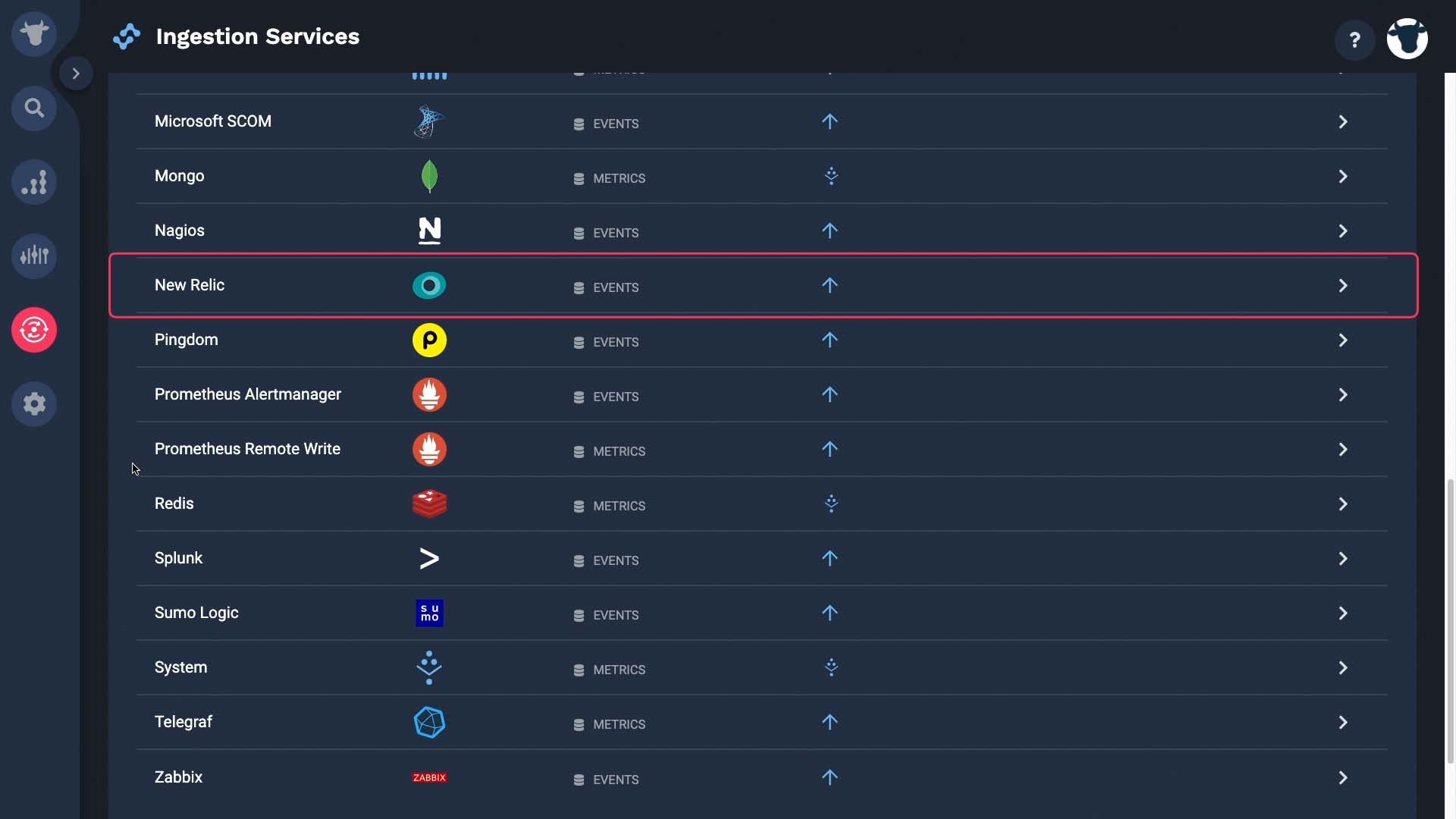
Task: Click the Pingdom yellow logo
Action: tap(429, 340)
